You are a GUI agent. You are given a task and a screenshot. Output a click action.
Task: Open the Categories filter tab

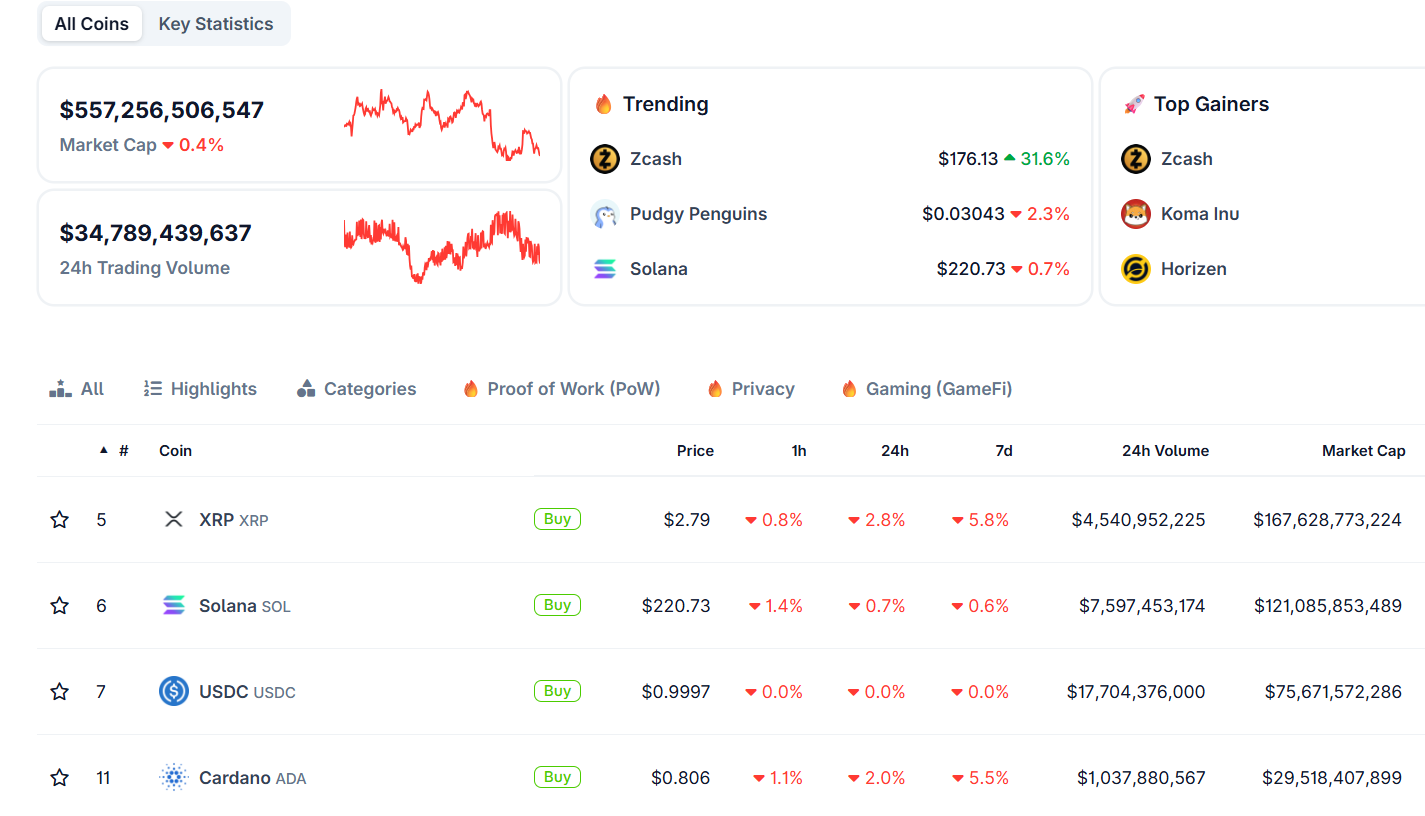(x=357, y=389)
